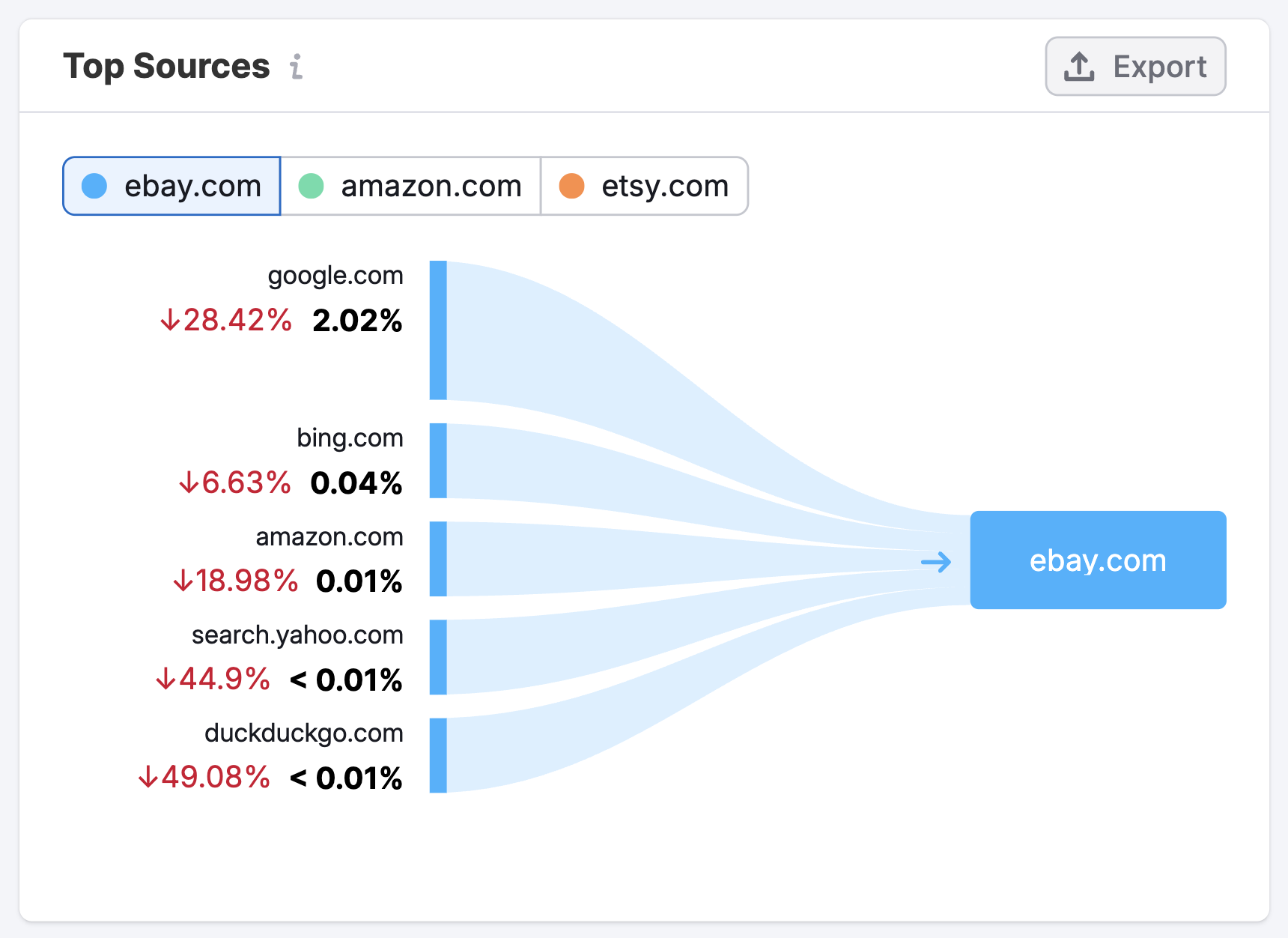1288x938 pixels.
Task: Click the Top Sources heading
Action: click(x=167, y=66)
